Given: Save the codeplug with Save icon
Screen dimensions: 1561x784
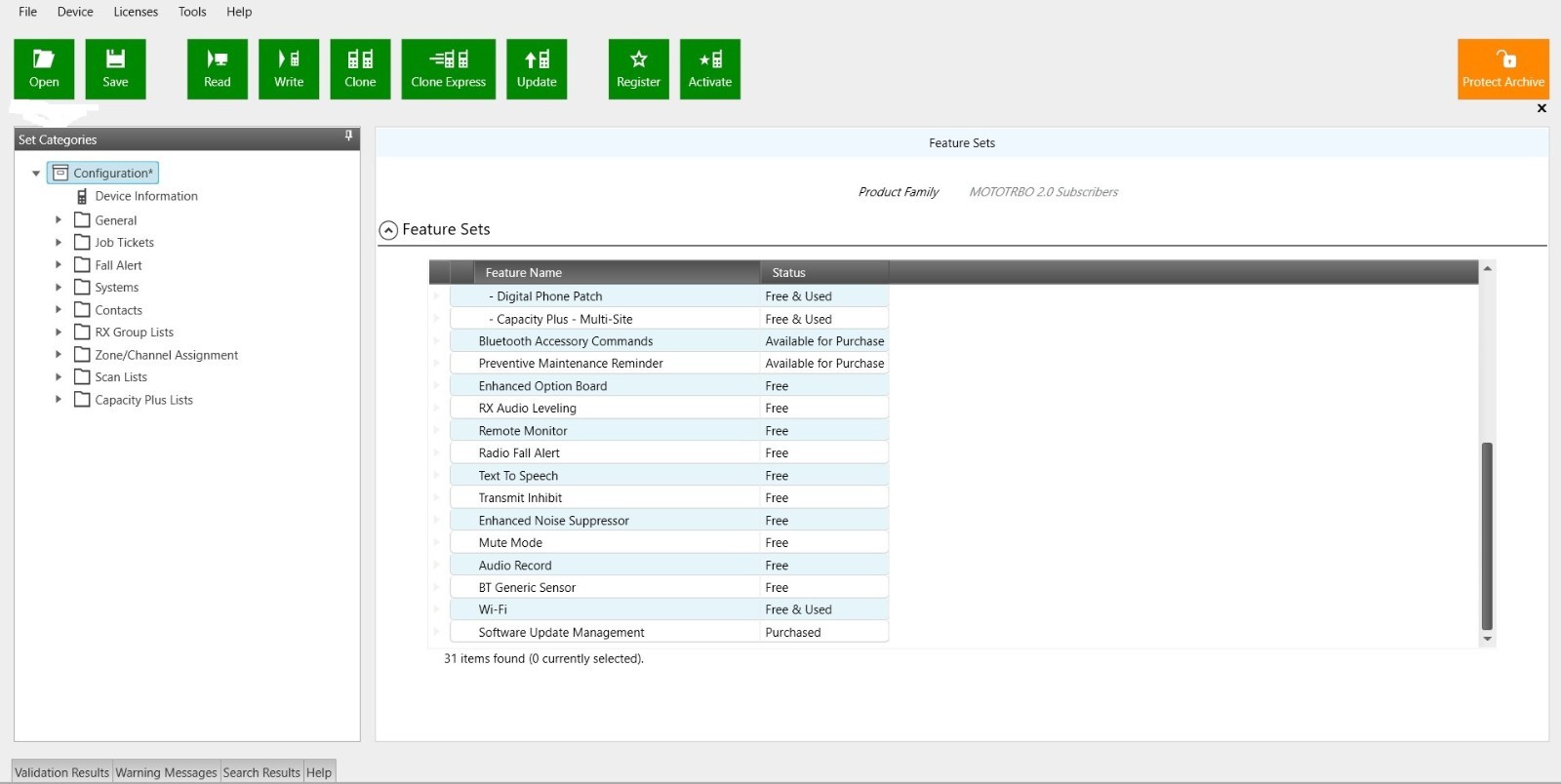Looking at the screenshot, I should [x=115, y=68].
